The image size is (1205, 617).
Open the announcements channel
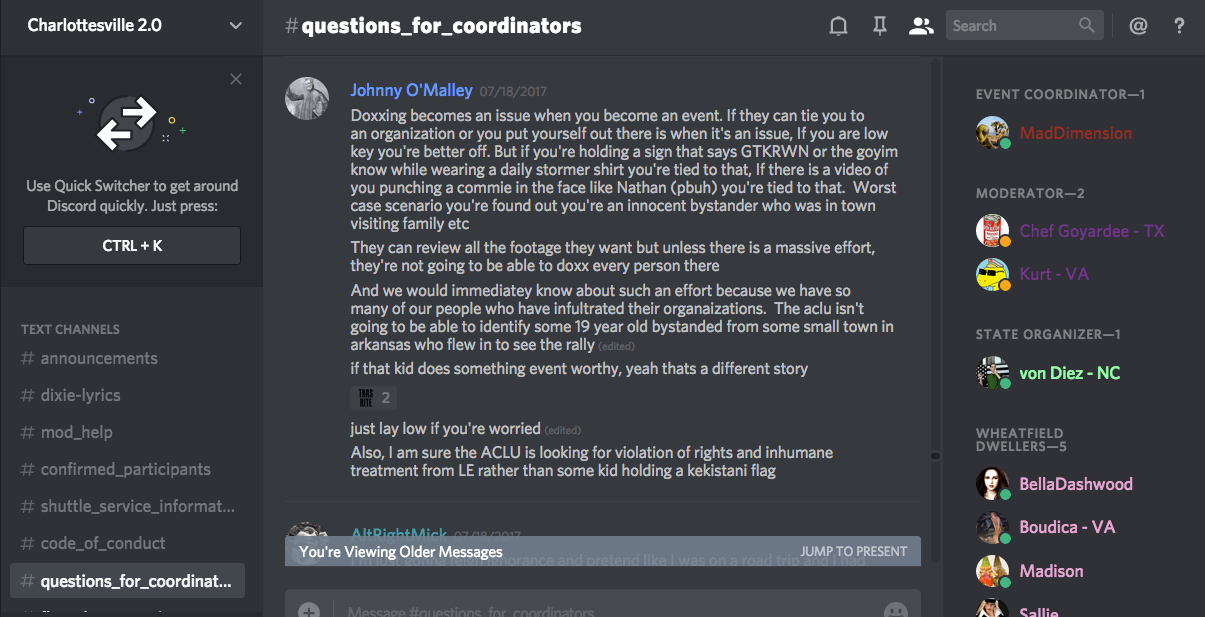(x=99, y=358)
